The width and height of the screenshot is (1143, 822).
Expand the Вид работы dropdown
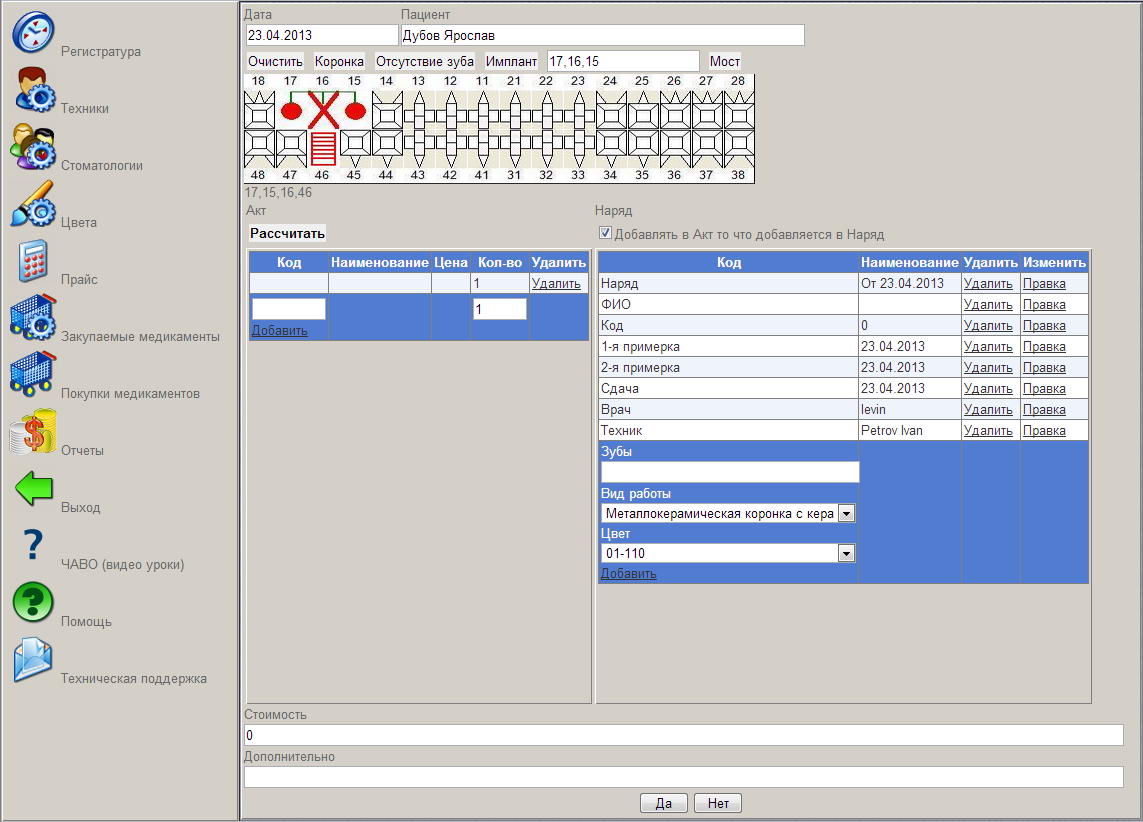click(x=846, y=513)
